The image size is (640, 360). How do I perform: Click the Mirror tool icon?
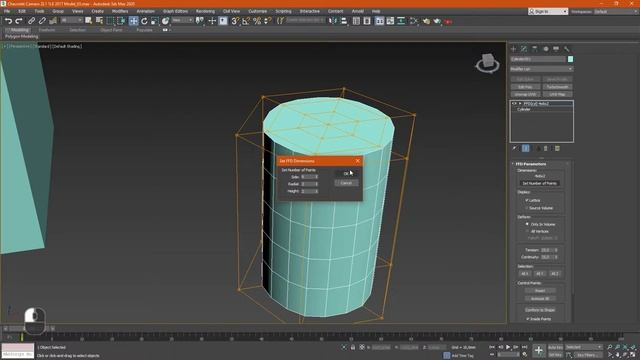333,21
